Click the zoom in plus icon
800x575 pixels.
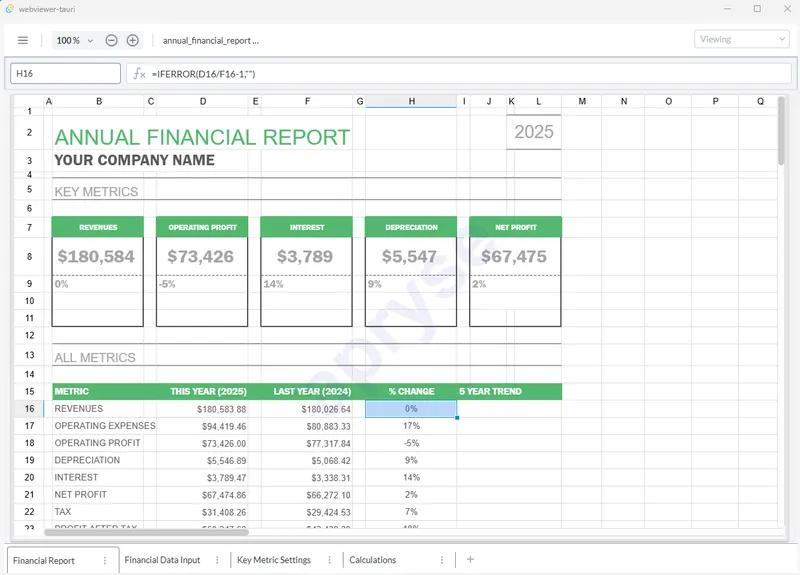[133, 40]
